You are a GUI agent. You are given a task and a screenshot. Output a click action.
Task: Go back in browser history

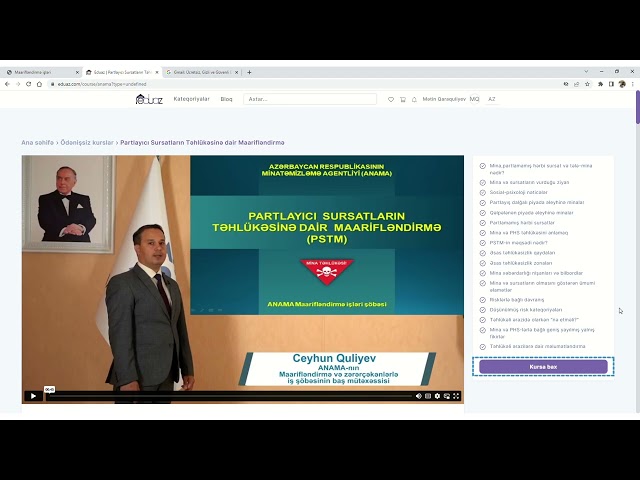(7, 84)
